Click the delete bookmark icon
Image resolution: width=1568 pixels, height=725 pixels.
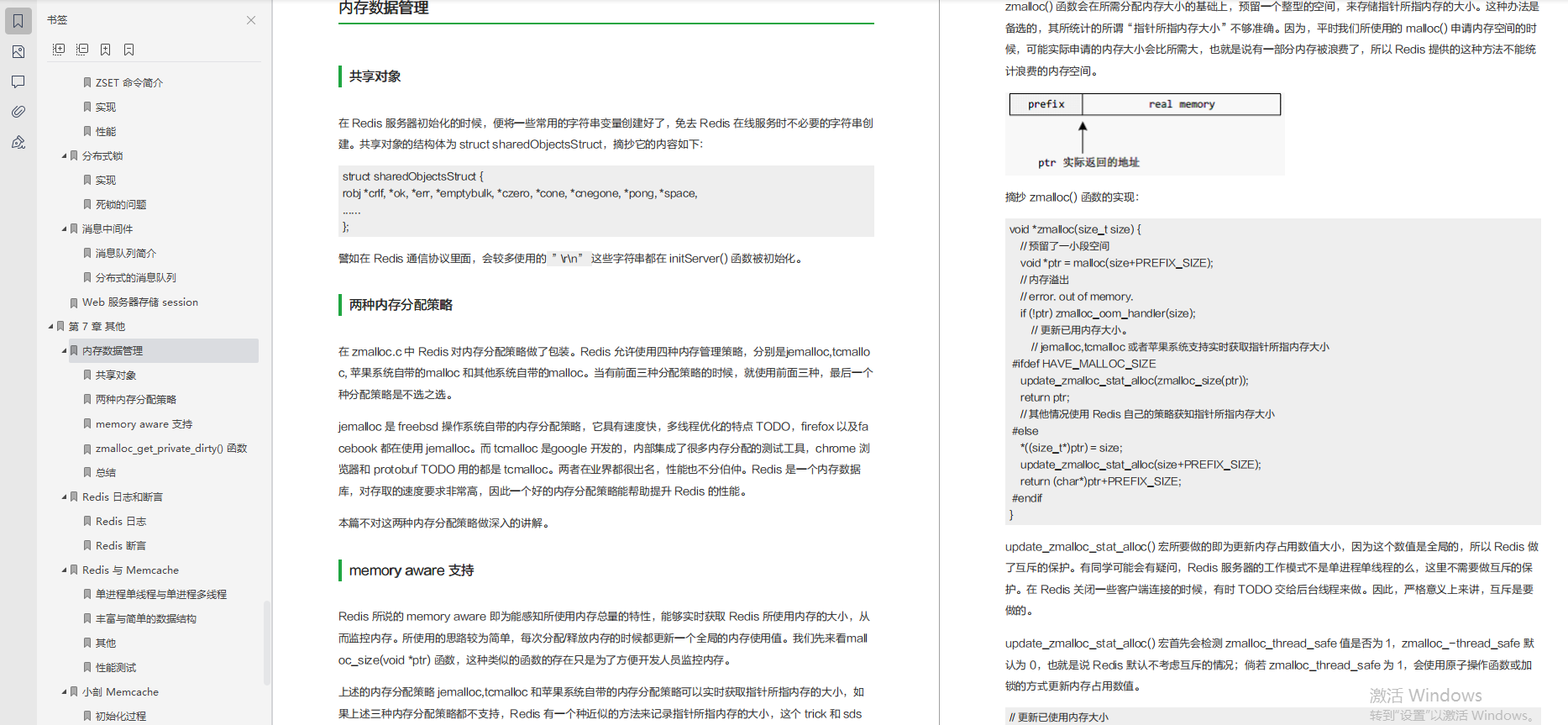tap(129, 50)
